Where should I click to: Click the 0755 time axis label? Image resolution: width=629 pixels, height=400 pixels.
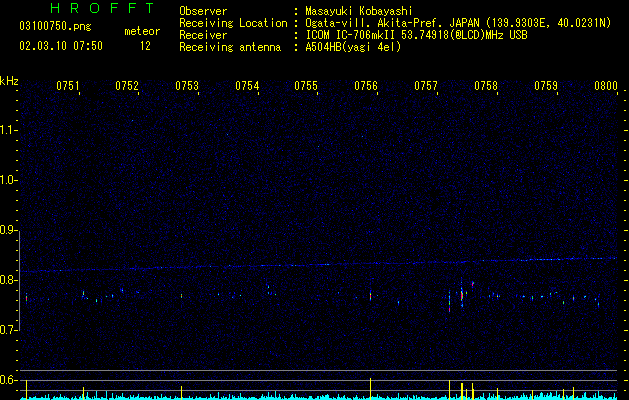pyautogui.click(x=306, y=86)
